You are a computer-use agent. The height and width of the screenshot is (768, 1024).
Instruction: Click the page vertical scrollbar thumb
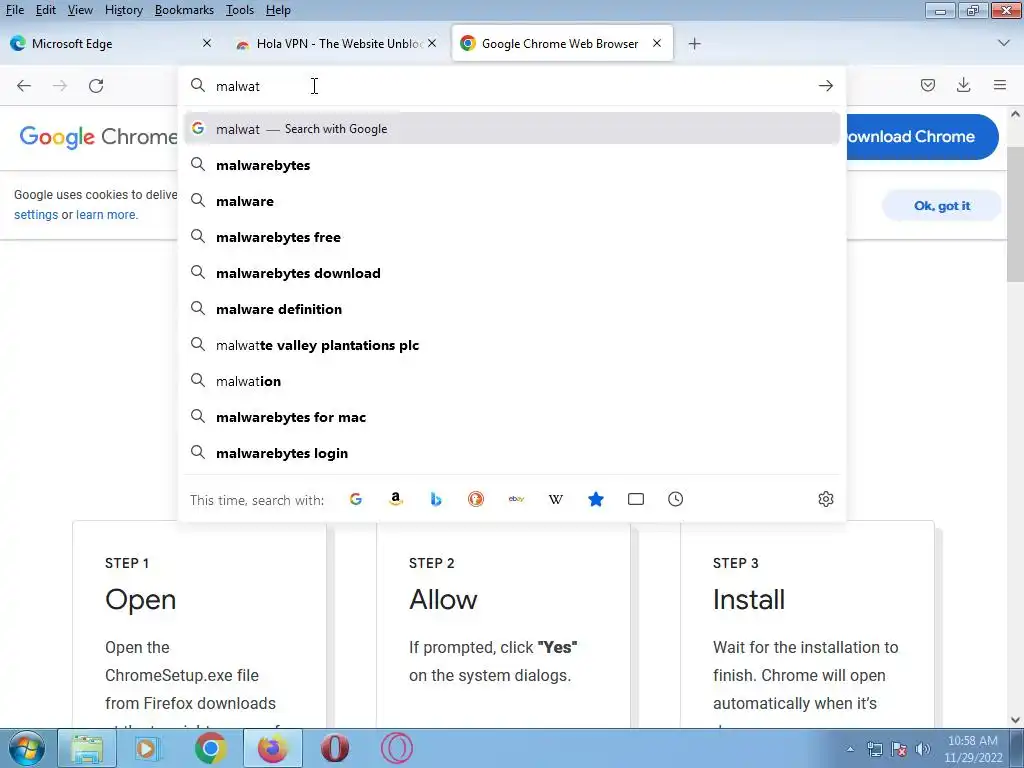coord(1015,214)
